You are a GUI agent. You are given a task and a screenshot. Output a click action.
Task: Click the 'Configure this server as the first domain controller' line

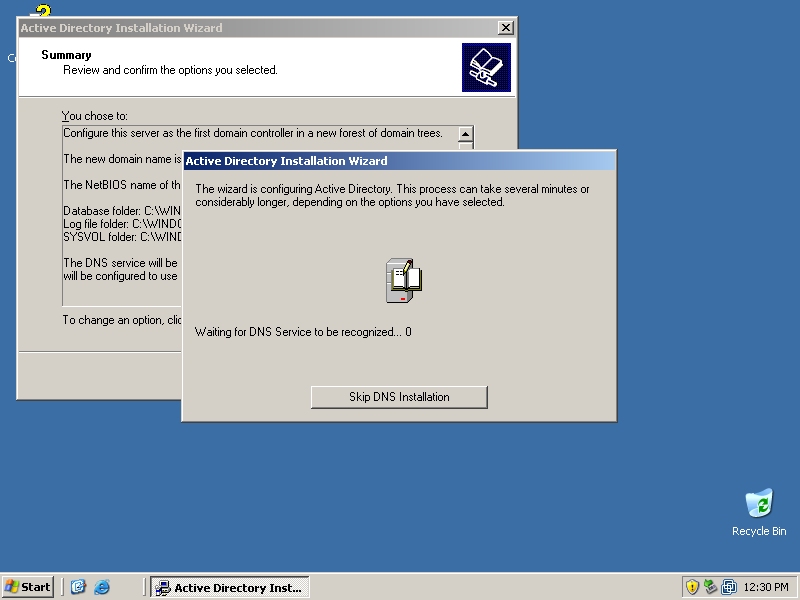pos(253,133)
